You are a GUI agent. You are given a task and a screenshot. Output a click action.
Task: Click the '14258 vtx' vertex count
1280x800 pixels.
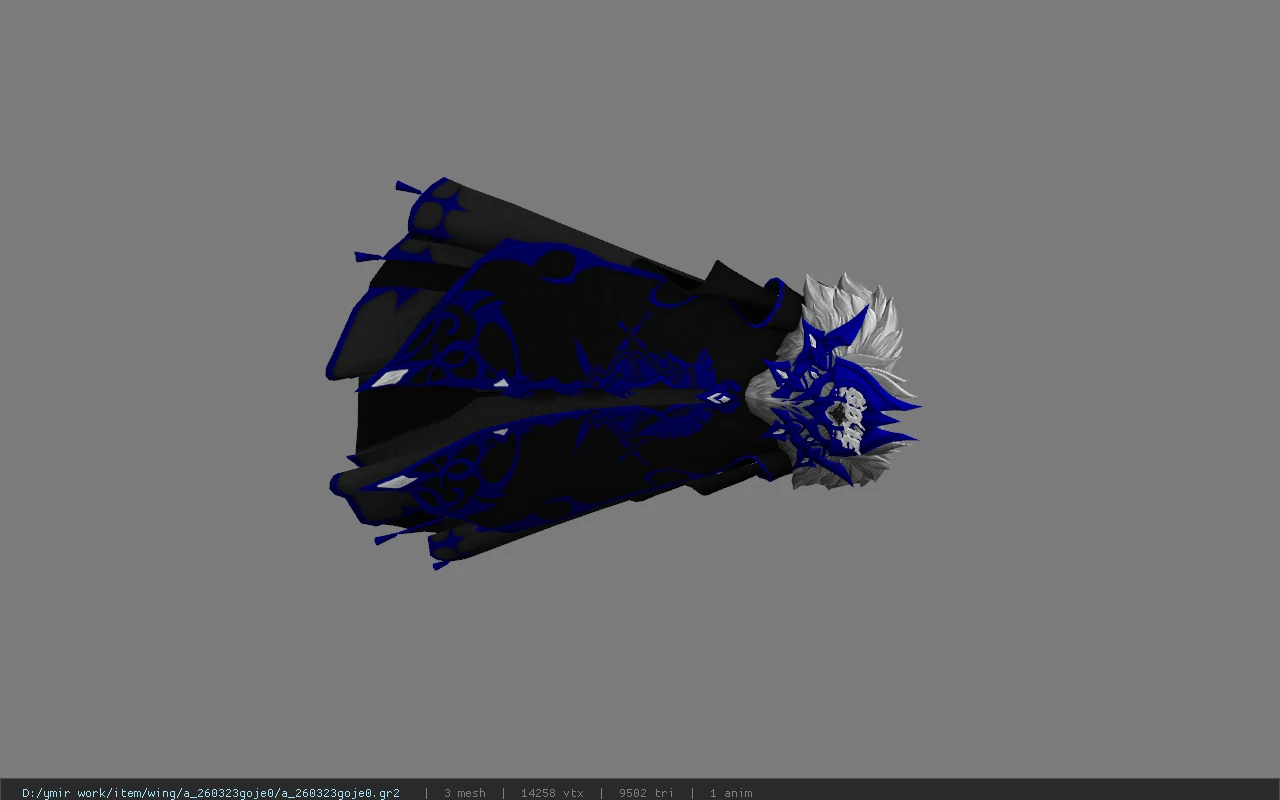552,793
